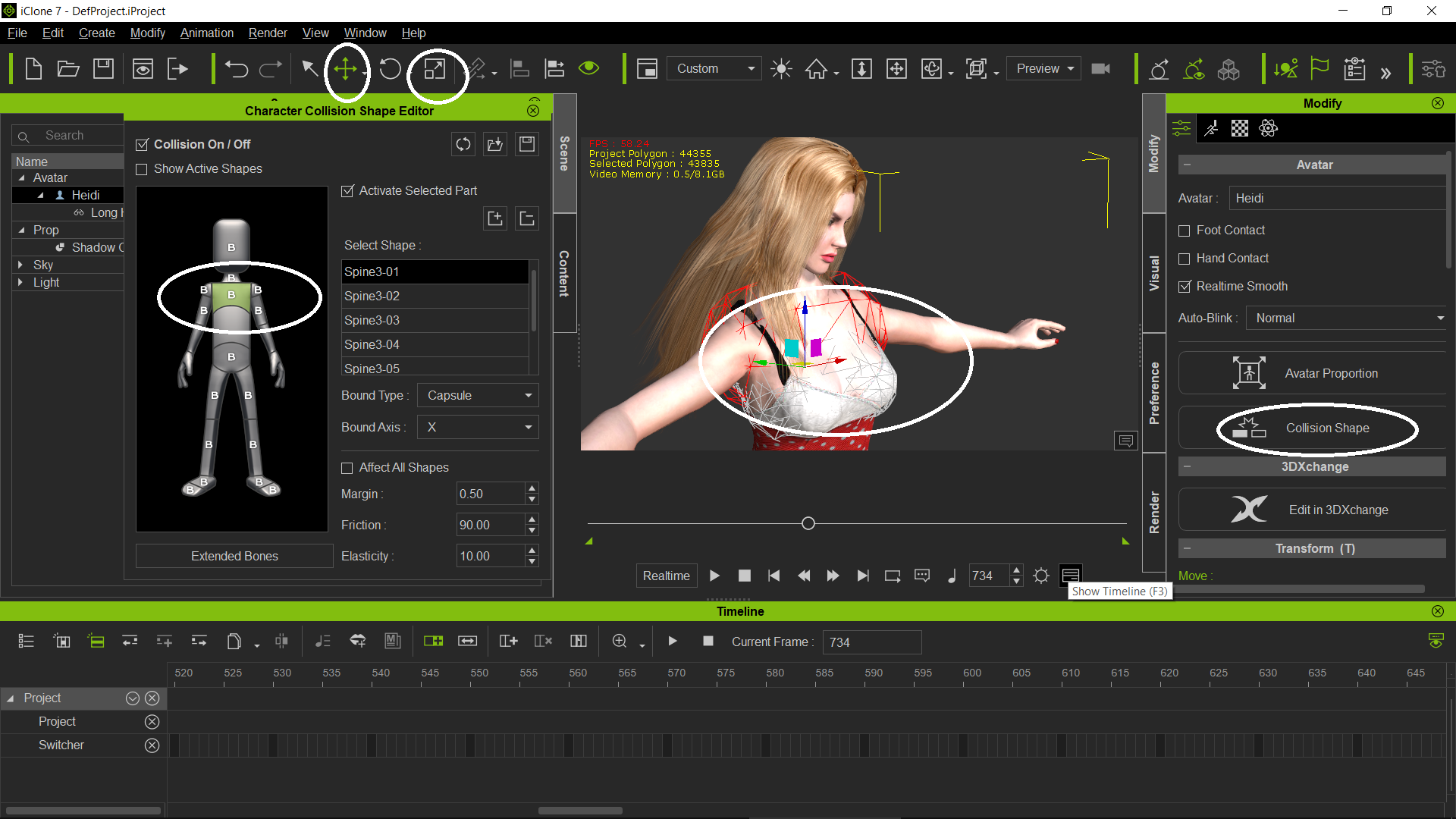The height and width of the screenshot is (819, 1456).
Task: Collapse the Avatar tree node
Action: 21,178
